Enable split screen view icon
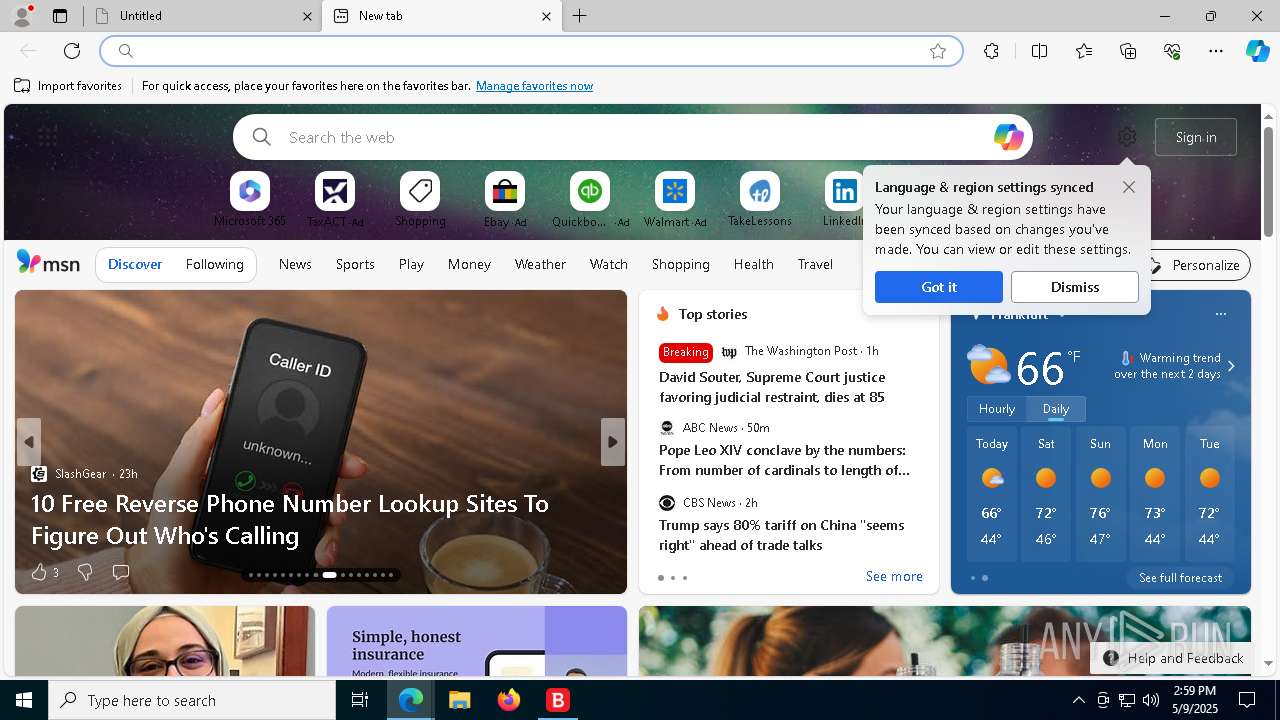The image size is (1280, 720). [x=1039, y=51]
